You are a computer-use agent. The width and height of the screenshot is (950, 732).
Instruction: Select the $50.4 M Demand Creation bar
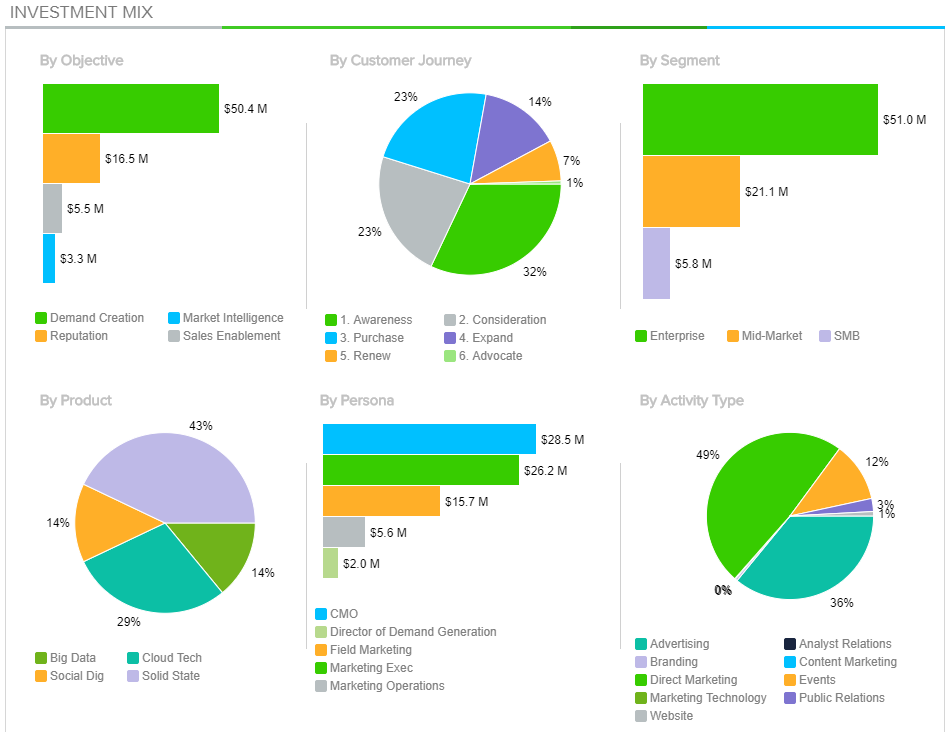130,108
